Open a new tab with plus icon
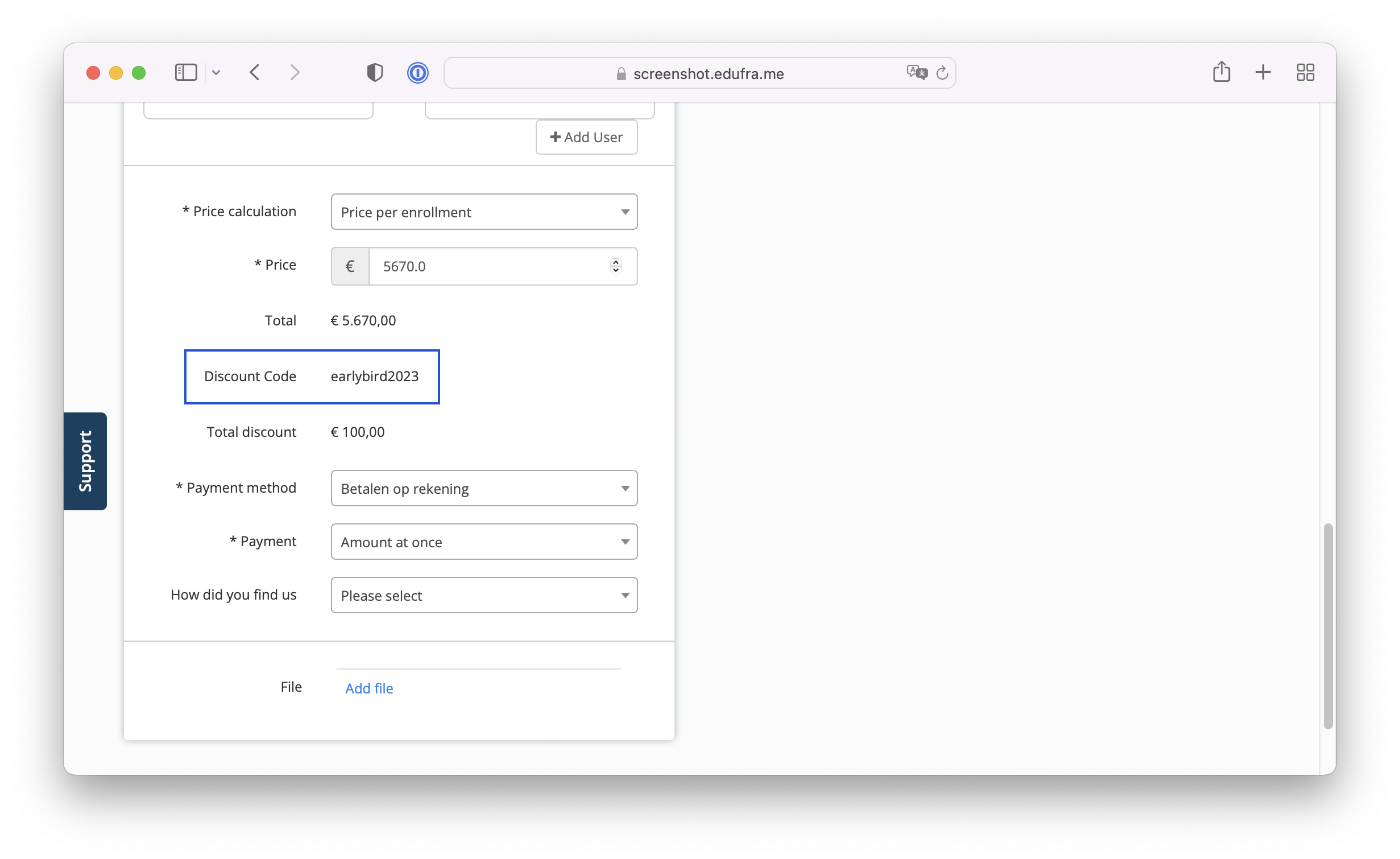The width and height of the screenshot is (1400, 859). pos(1263,72)
